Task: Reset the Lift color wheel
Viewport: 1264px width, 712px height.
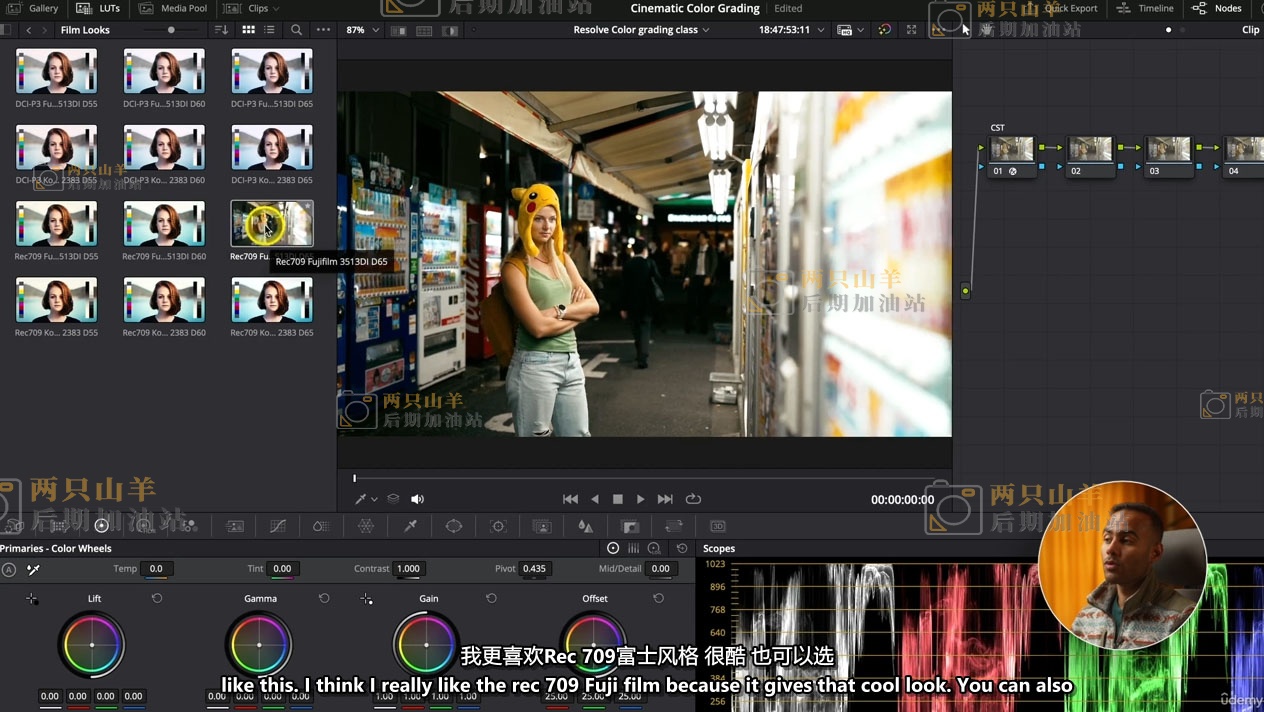Action: coord(157,598)
